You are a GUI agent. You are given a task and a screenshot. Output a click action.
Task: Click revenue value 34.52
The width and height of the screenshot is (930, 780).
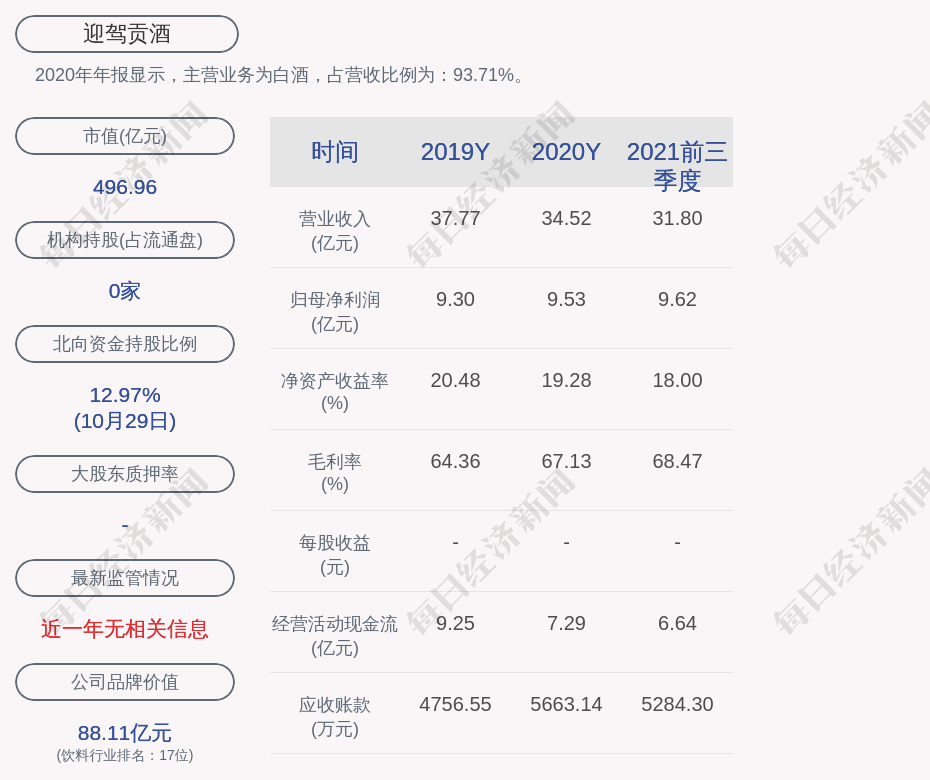point(566,218)
